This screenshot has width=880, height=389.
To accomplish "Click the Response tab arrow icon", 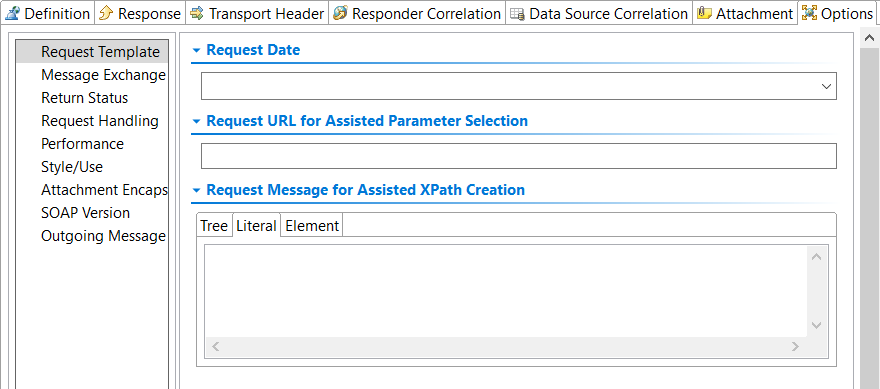I will click(x=106, y=13).
